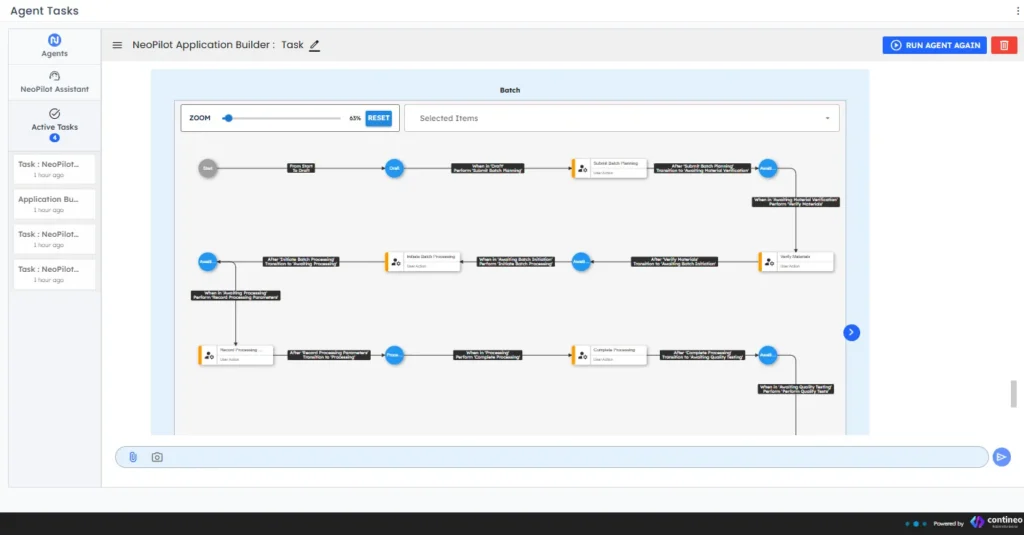Click the zoom slider track

[282, 118]
